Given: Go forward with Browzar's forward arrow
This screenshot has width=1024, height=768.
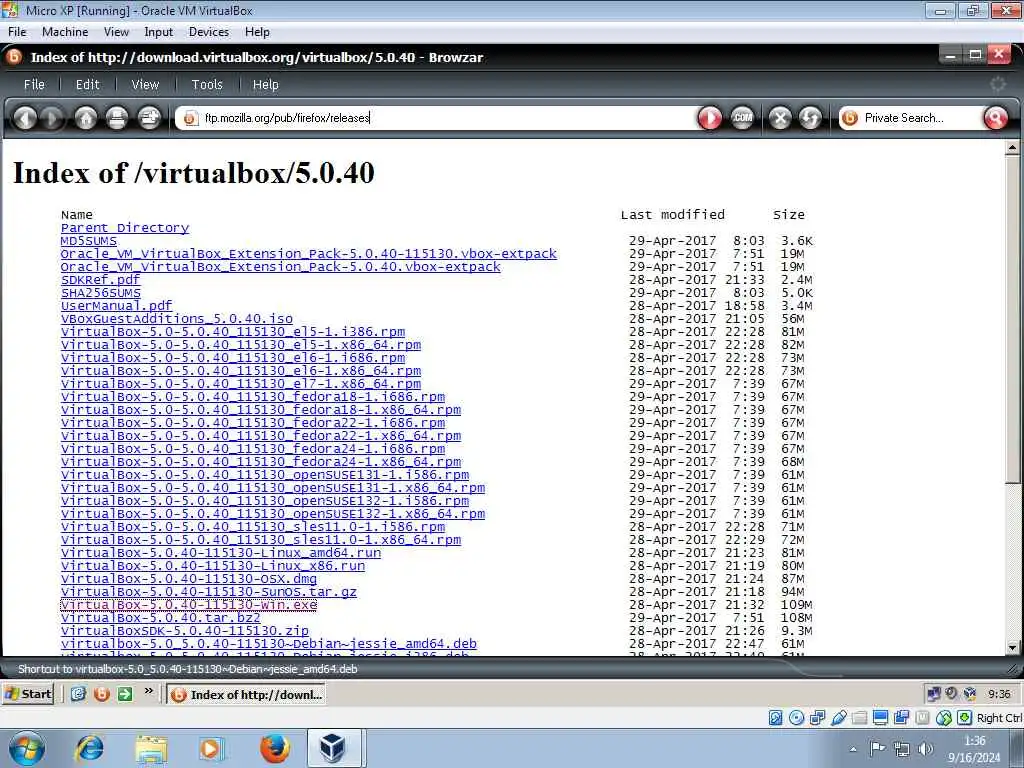Looking at the screenshot, I should click(x=52, y=118).
